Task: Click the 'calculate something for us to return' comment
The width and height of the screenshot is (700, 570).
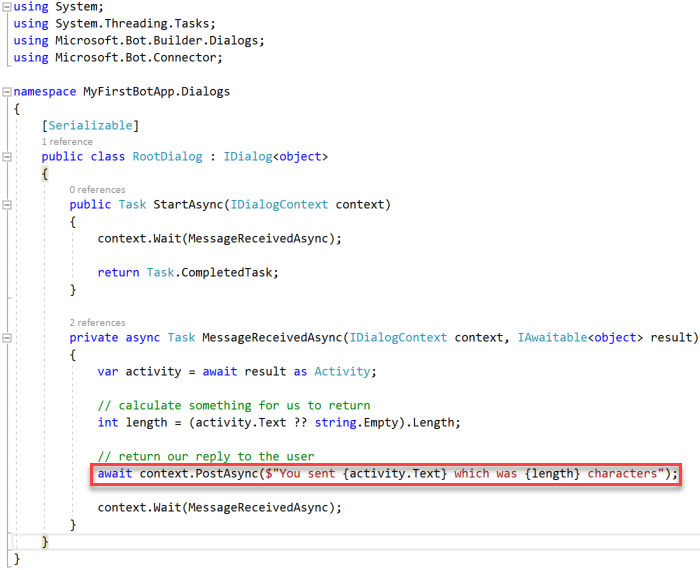Action: [x=234, y=405]
